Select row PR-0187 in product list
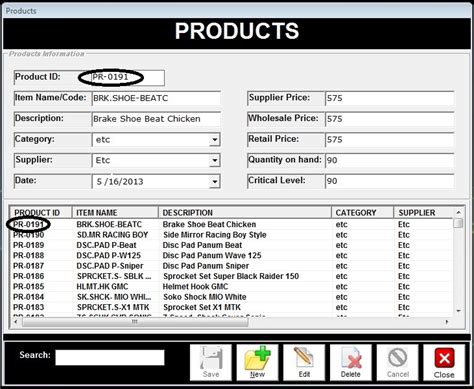Image resolution: width=474 pixels, height=389 pixels. tap(231, 266)
